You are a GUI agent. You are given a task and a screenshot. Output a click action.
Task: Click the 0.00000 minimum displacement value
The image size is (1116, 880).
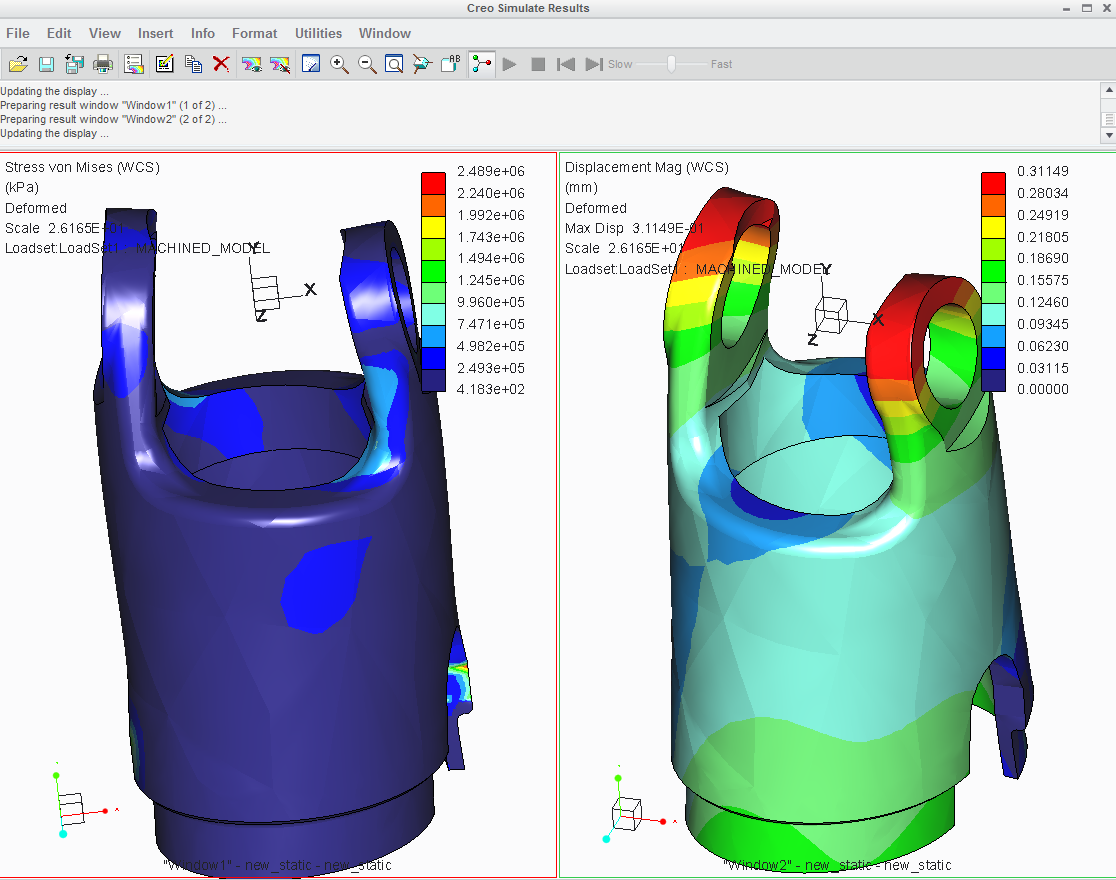1043,389
